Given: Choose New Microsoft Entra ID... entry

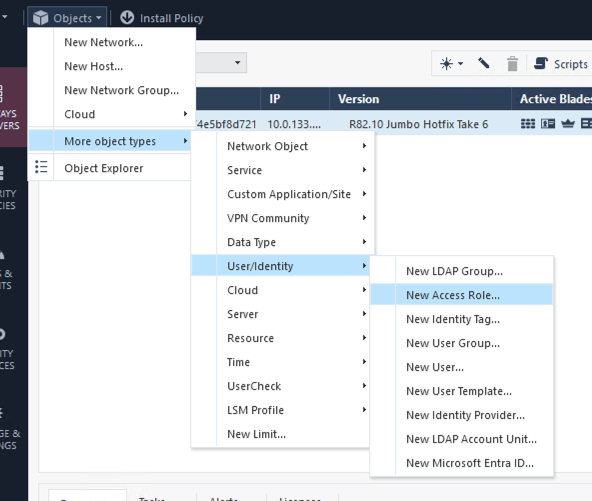Looking at the screenshot, I should (461, 463).
